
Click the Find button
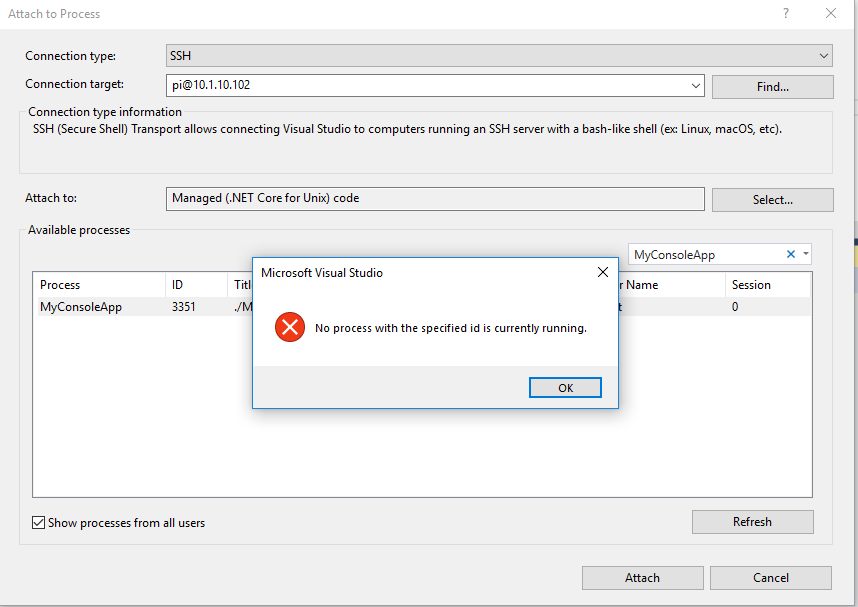coord(771,86)
